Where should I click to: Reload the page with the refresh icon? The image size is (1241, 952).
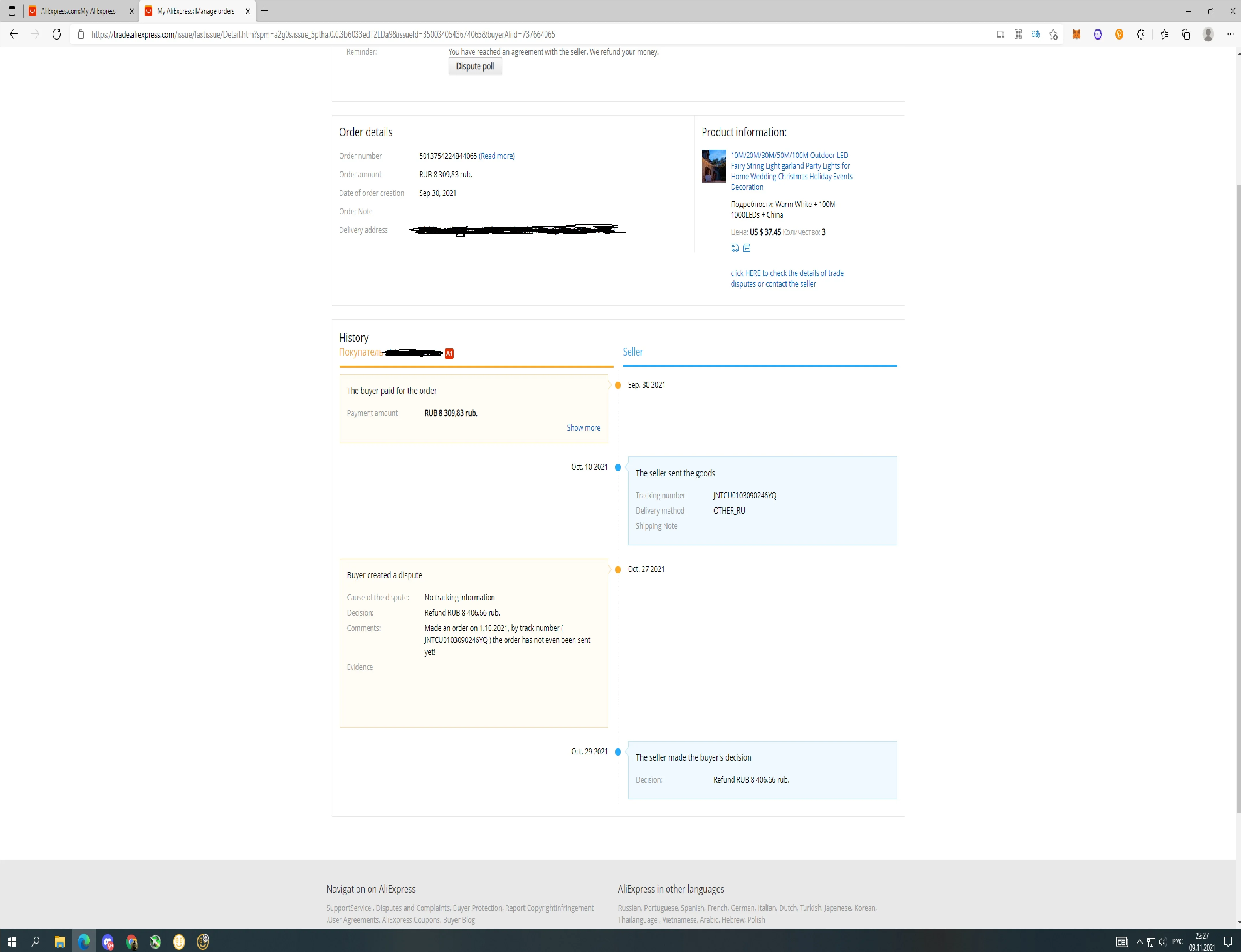pos(57,35)
